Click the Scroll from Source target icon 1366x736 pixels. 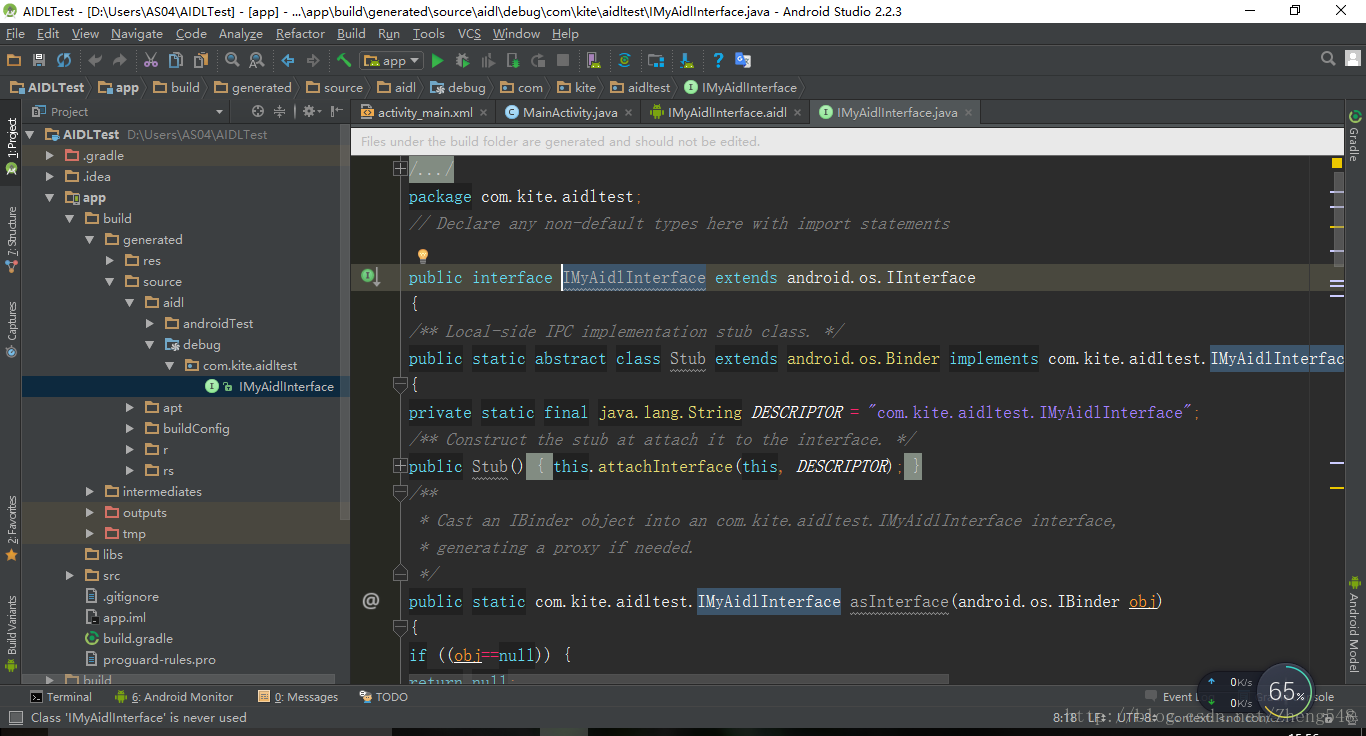click(x=258, y=112)
